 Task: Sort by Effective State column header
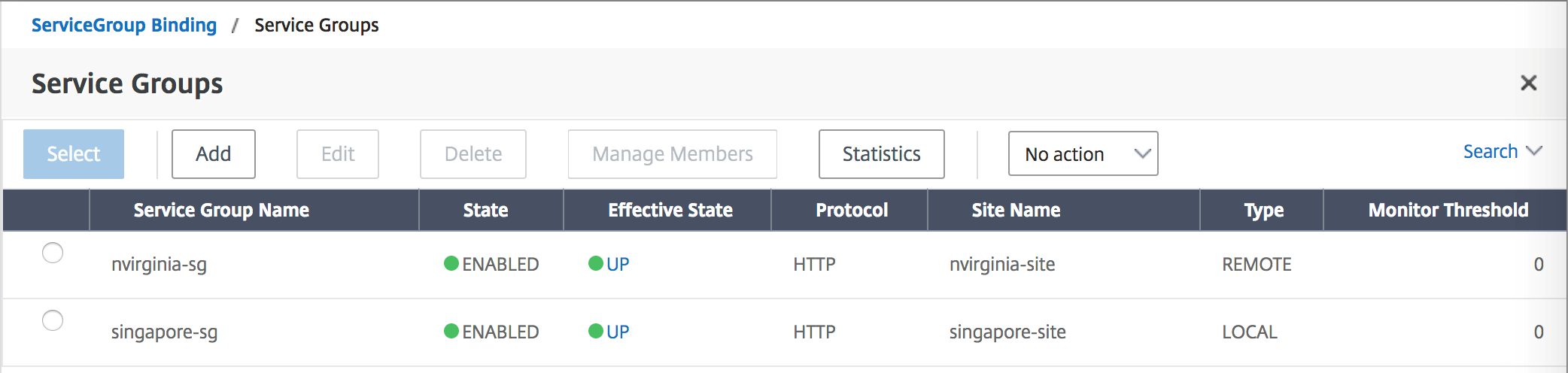[670, 210]
